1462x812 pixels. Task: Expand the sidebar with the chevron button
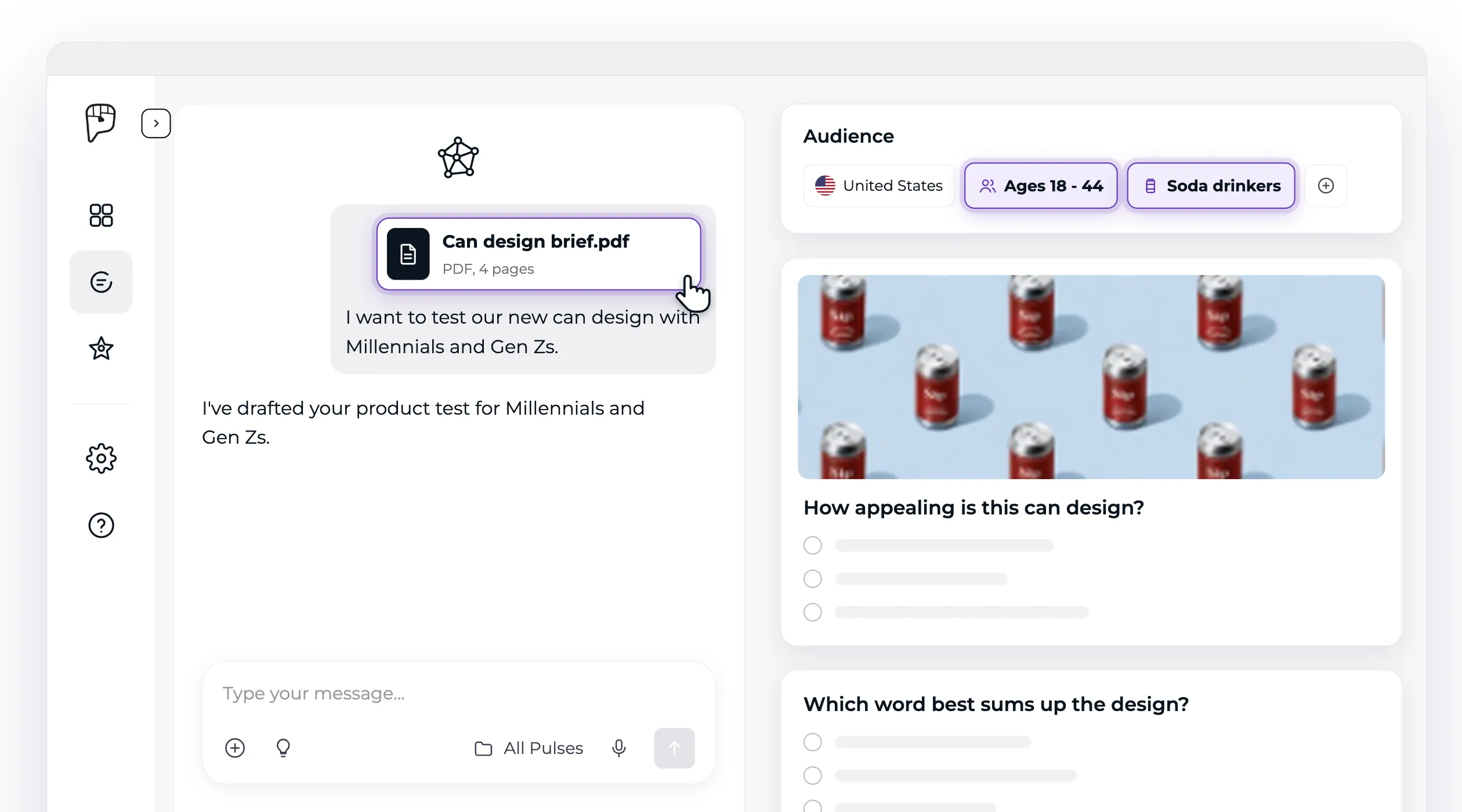tap(156, 123)
